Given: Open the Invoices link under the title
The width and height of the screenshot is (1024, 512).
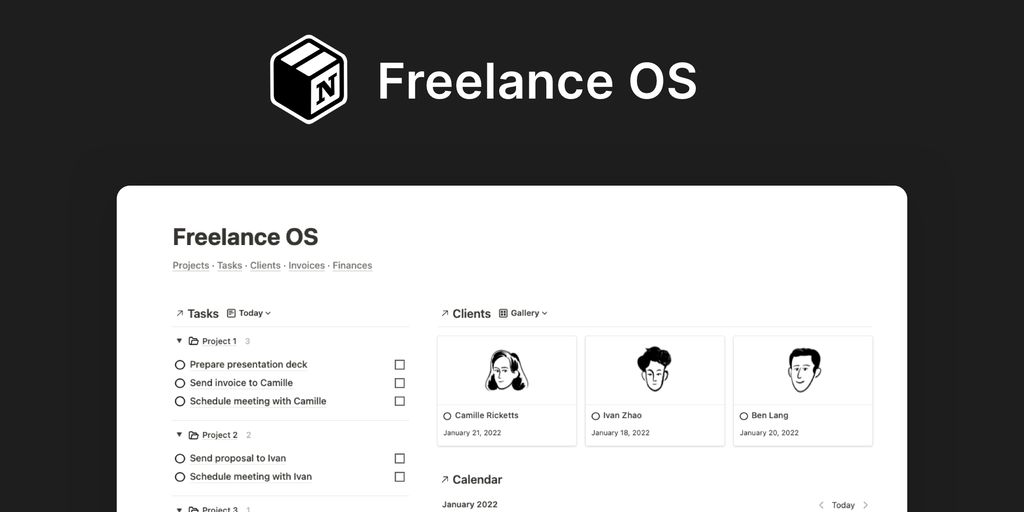Looking at the screenshot, I should [307, 266].
